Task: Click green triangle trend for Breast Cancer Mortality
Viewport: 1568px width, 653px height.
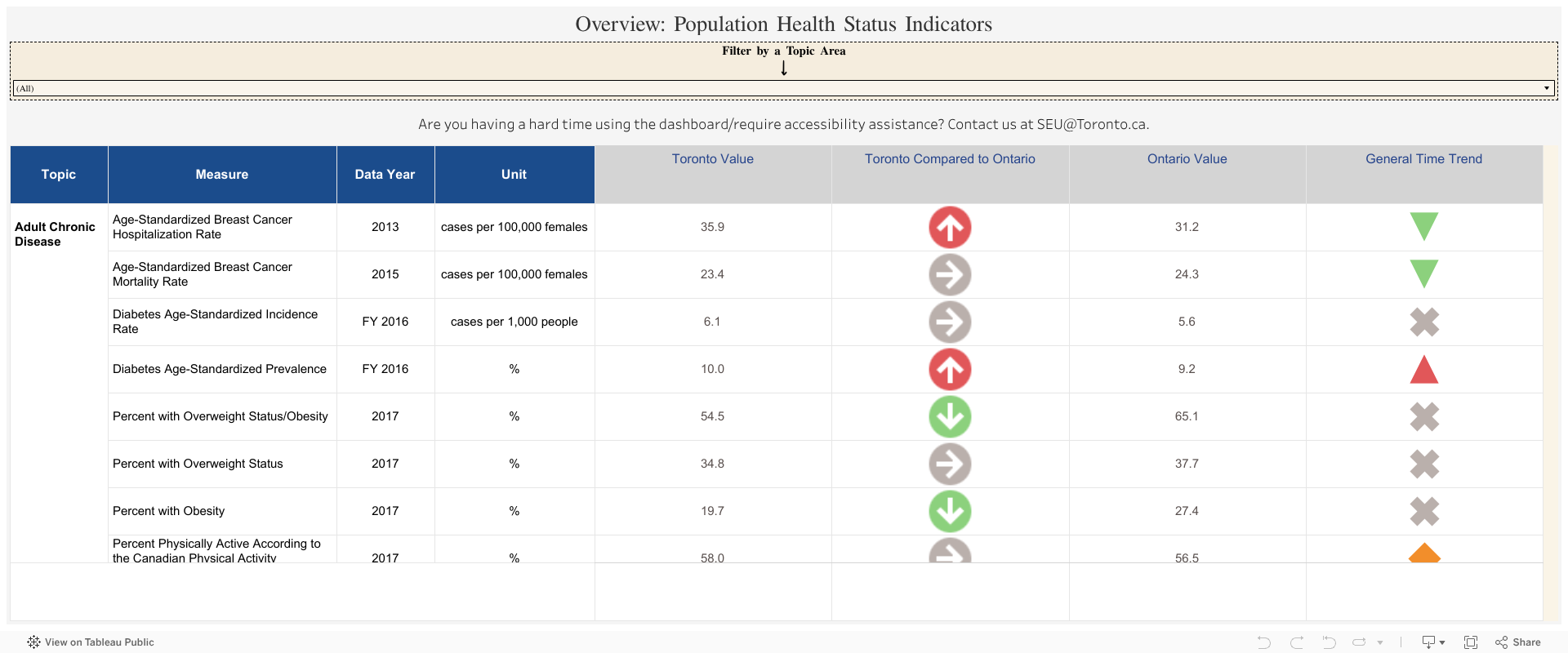Action: pos(1423,273)
